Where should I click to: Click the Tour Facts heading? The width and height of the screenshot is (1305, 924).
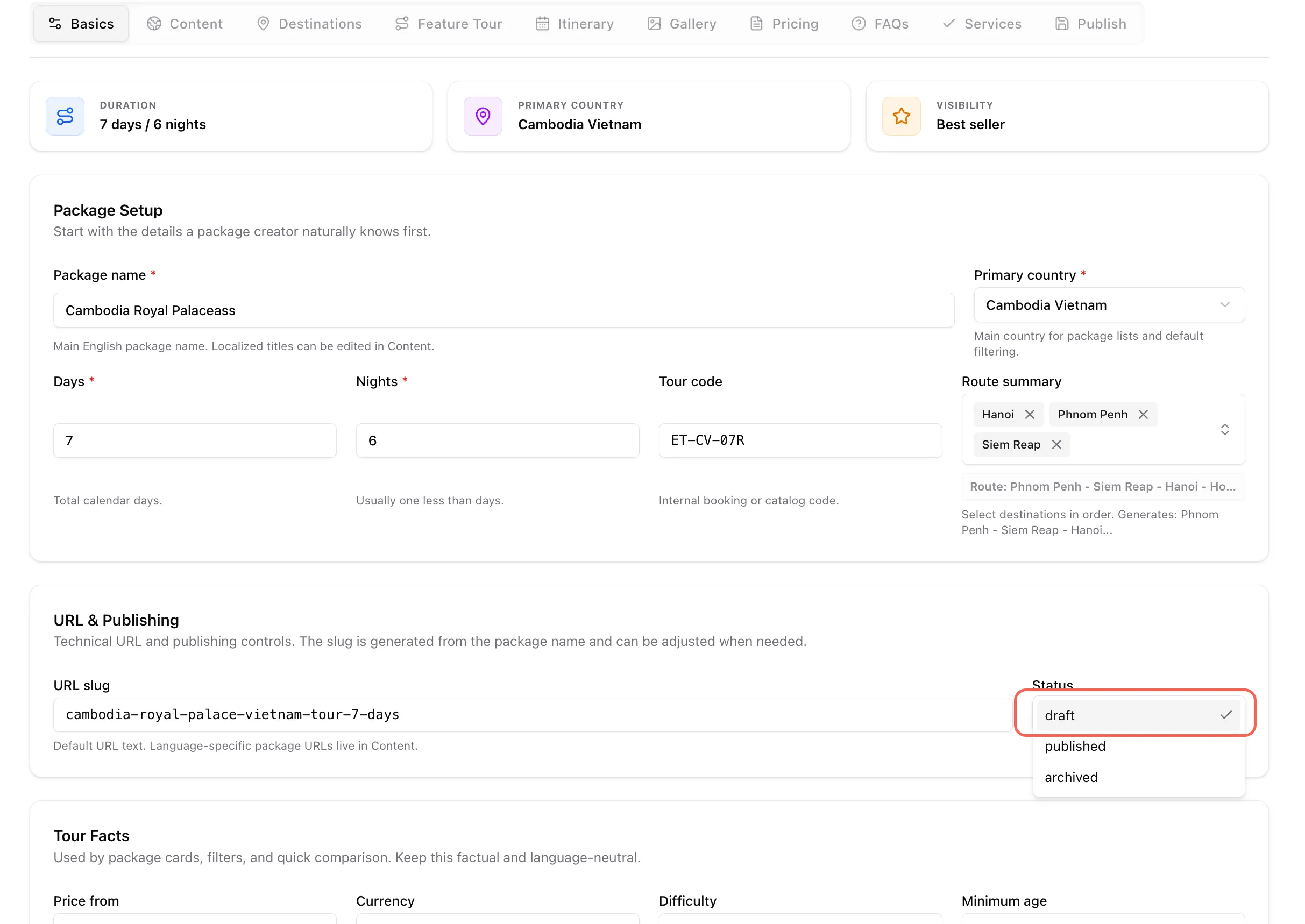click(x=91, y=836)
